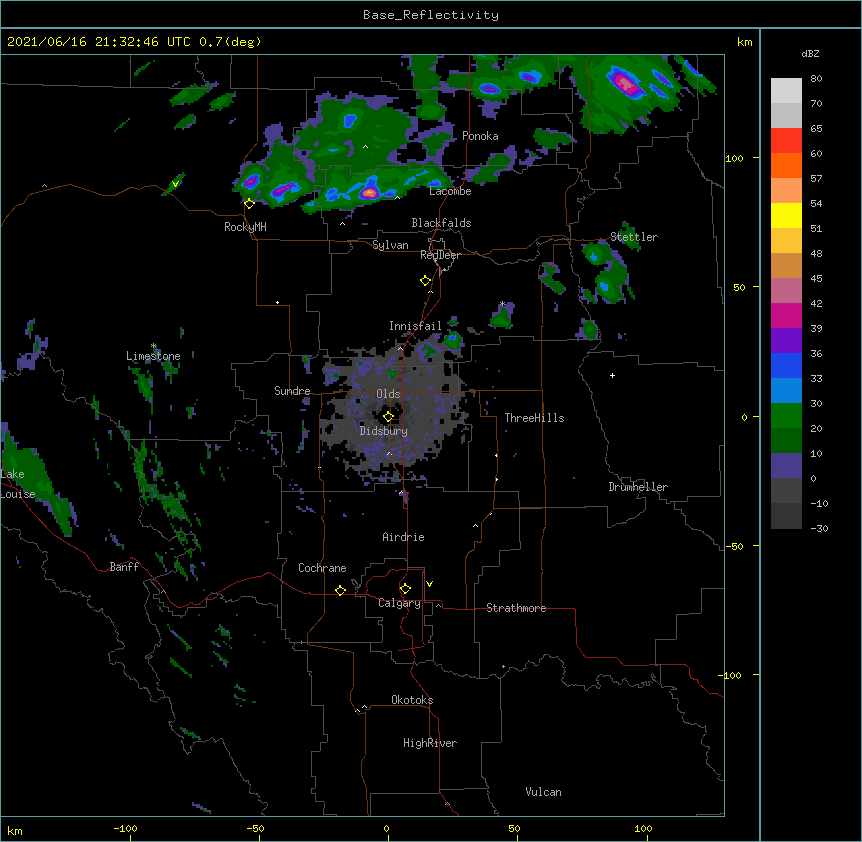Select the Limestone map label
This screenshot has width=862, height=842.
153,356
